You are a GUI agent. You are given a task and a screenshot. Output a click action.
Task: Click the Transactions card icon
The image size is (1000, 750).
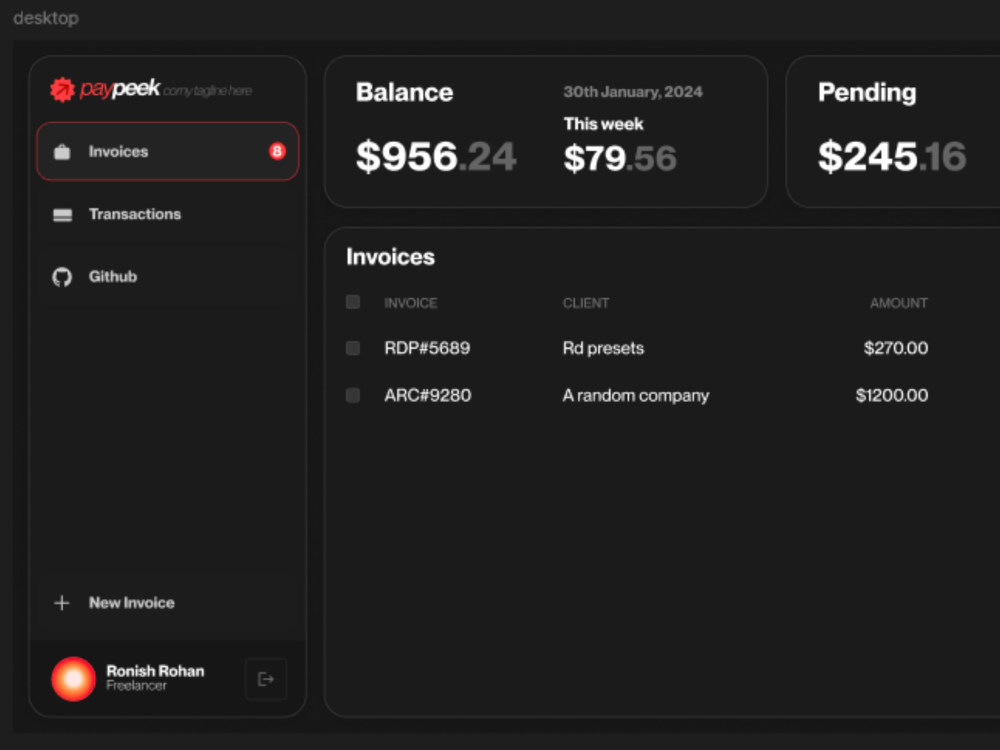(62, 215)
